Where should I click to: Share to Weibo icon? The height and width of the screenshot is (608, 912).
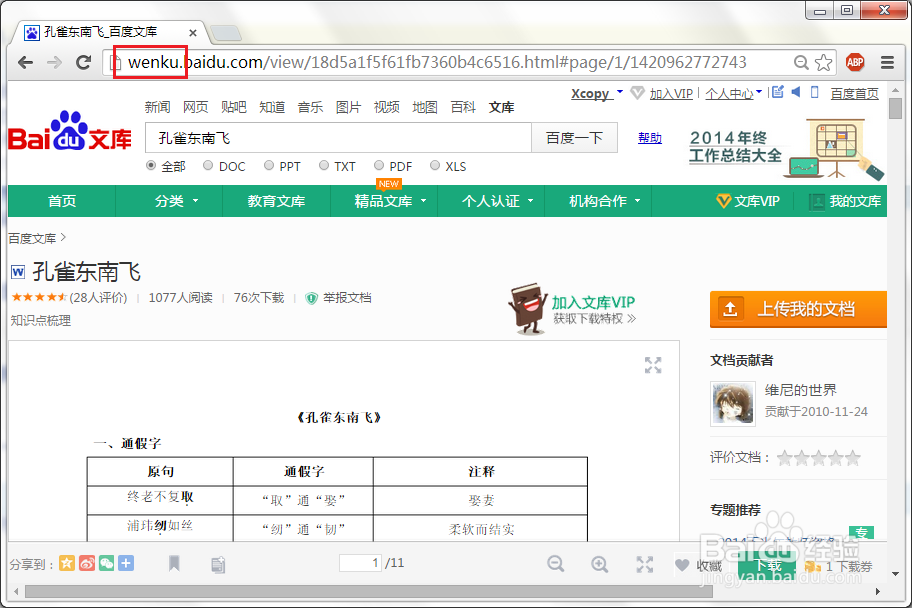pos(87,563)
